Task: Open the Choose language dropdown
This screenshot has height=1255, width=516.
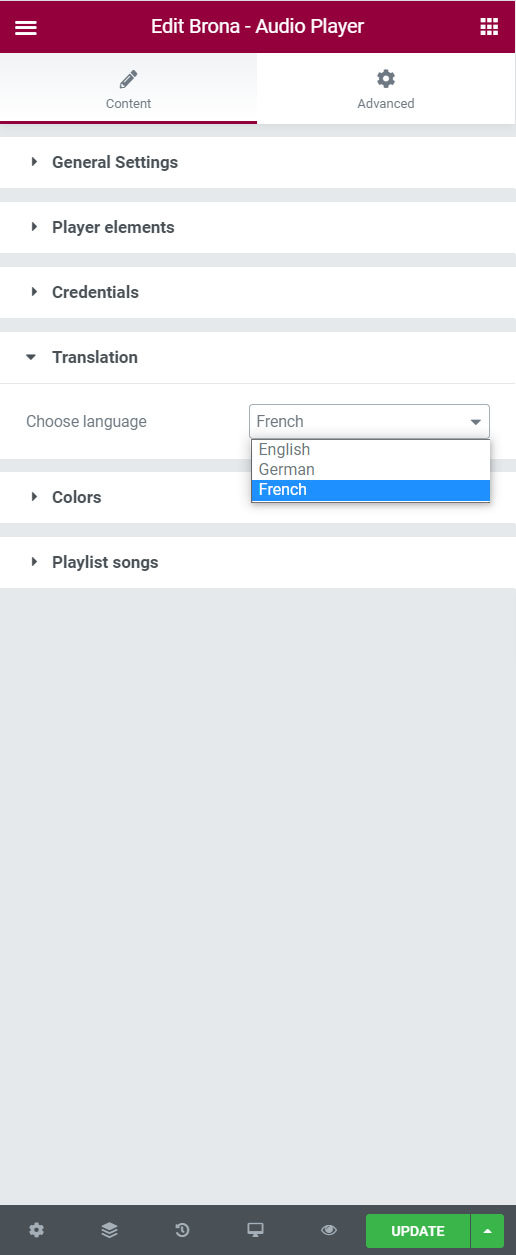Action: [369, 421]
